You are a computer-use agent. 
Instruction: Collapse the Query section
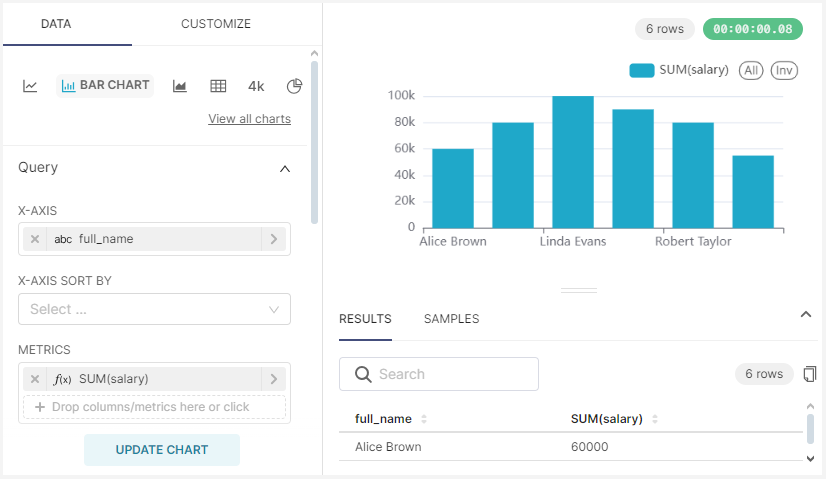point(285,168)
